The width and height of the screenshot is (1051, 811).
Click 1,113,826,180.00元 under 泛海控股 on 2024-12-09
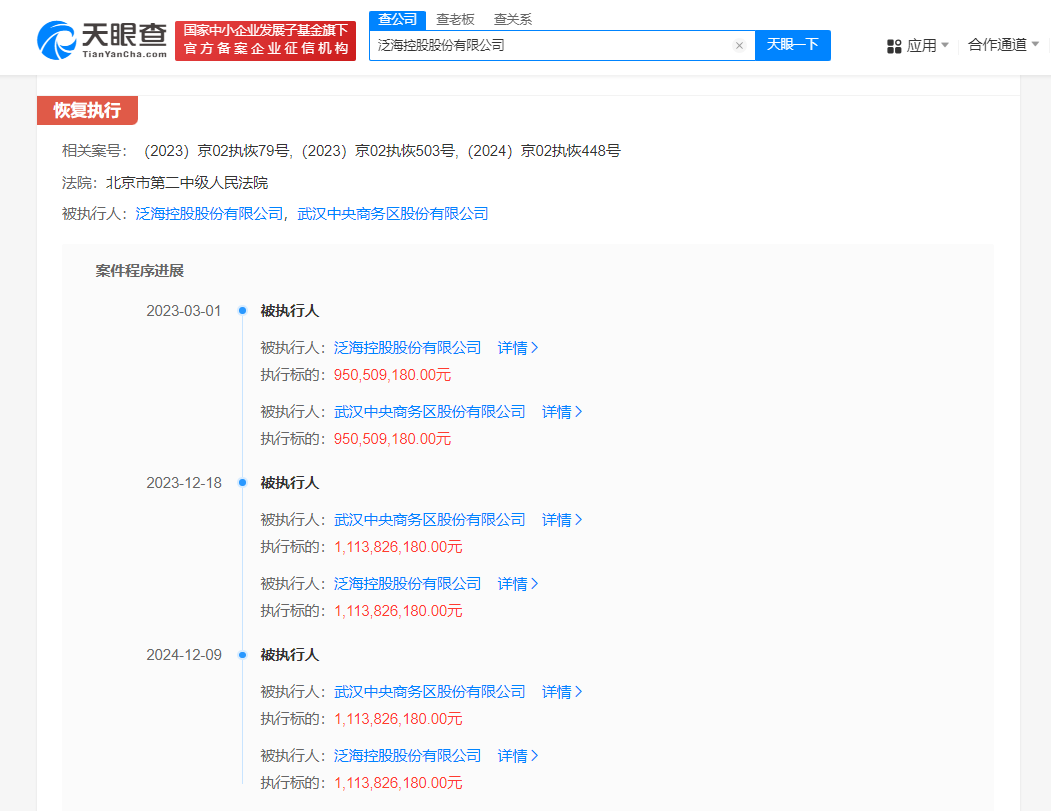click(398, 783)
